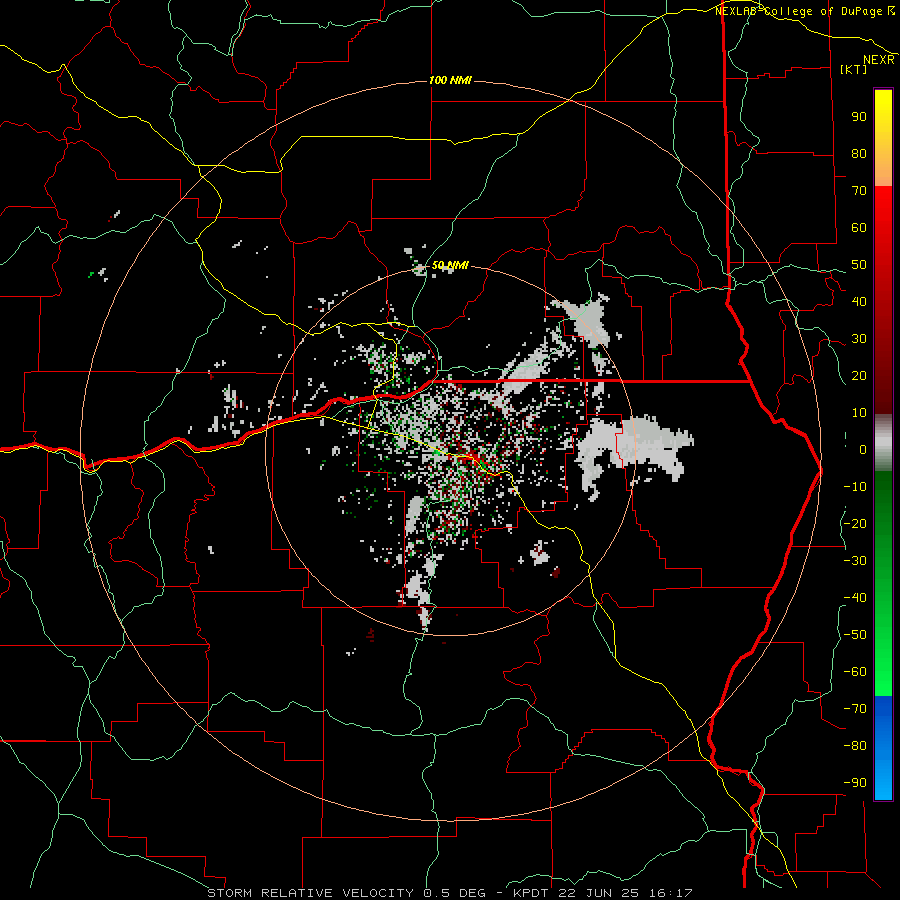900x900 pixels.
Task: Click the 0 value on velocity scale
Action: [x=863, y=450]
